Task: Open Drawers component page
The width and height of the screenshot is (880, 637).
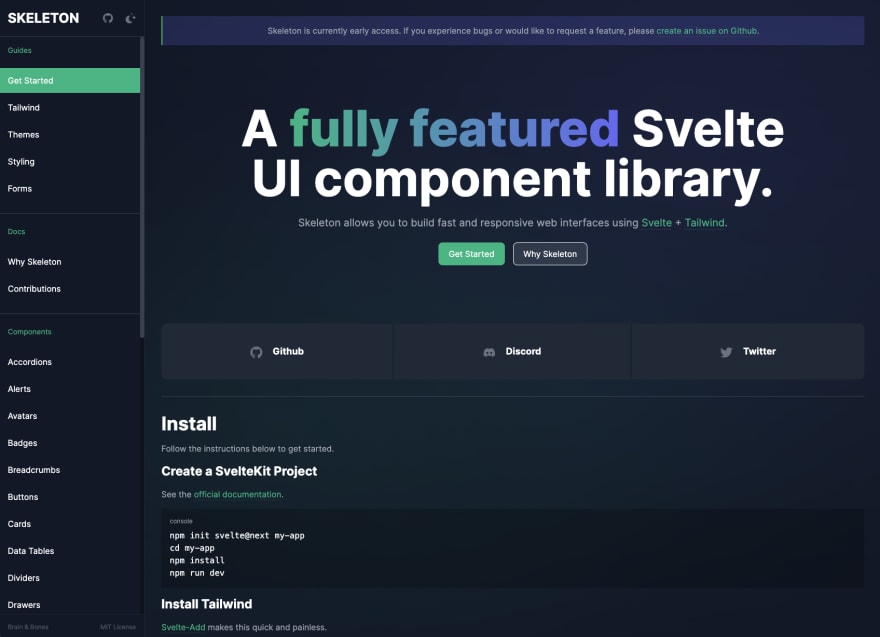Action: tap(24, 604)
